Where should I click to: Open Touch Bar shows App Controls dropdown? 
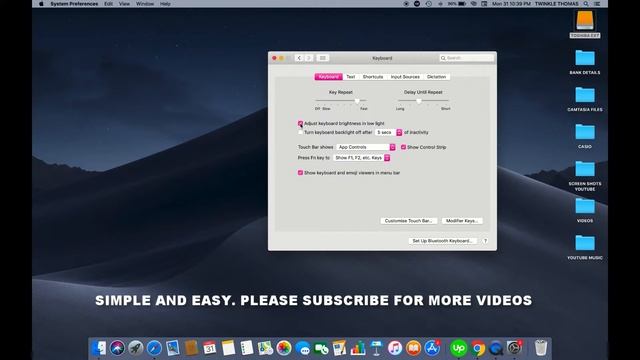point(366,147)
